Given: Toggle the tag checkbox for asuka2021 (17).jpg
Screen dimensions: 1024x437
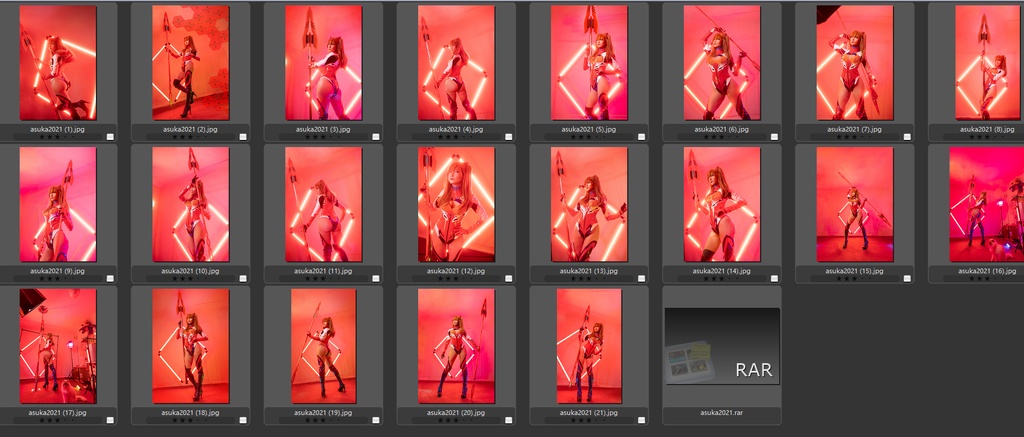Looking at the screenshot, I should click(110, 420).
